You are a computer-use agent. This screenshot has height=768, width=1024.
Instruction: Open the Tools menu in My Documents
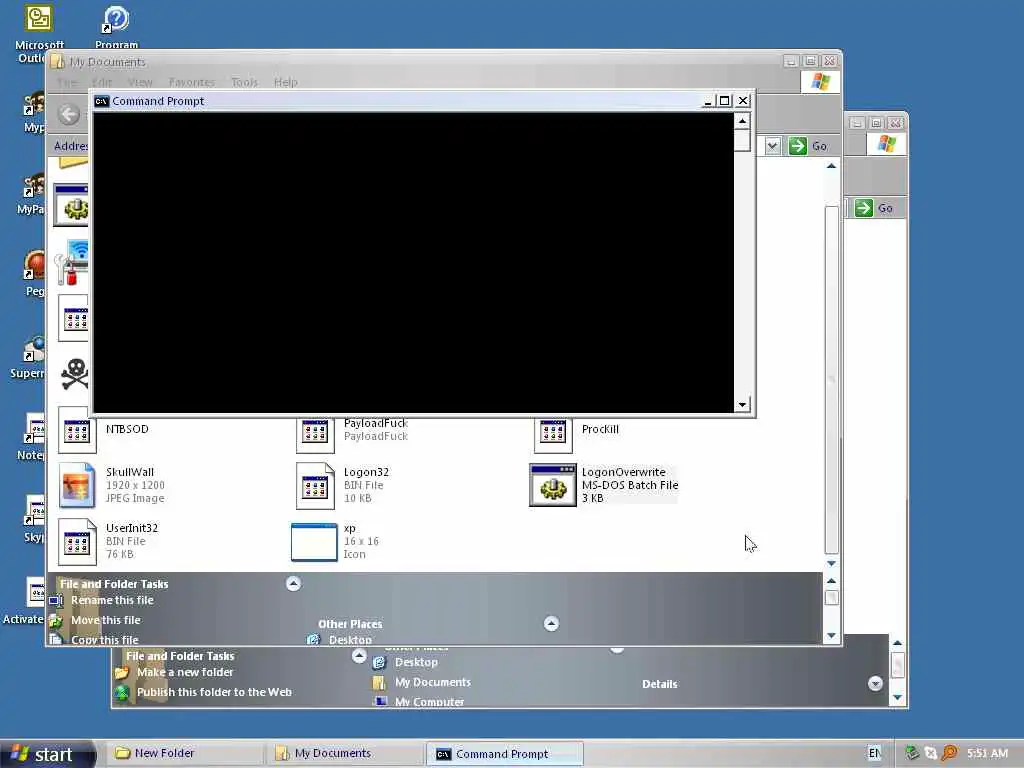pos(244,82)
